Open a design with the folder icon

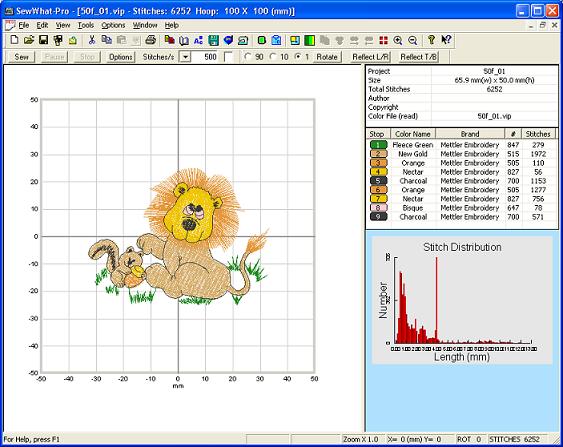click(x=29, y=40)
